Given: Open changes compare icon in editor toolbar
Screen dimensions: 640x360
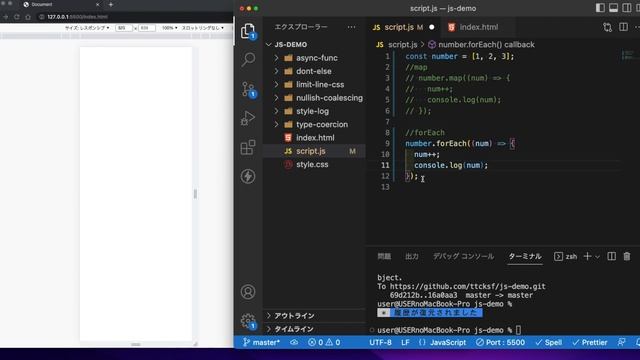Looking at the screenshot, I should click(x=607, y=27).
